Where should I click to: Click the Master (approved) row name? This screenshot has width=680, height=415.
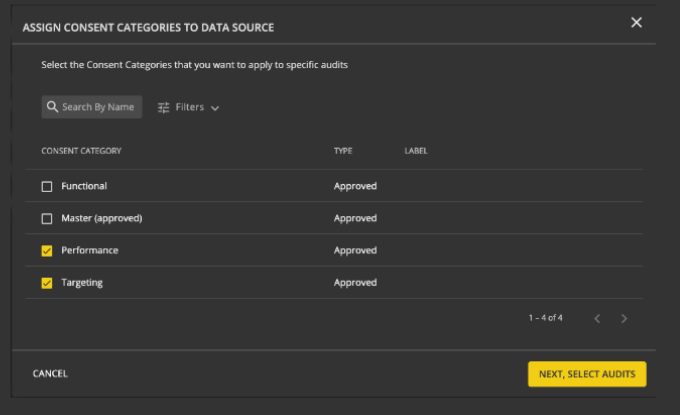(101, 218)
